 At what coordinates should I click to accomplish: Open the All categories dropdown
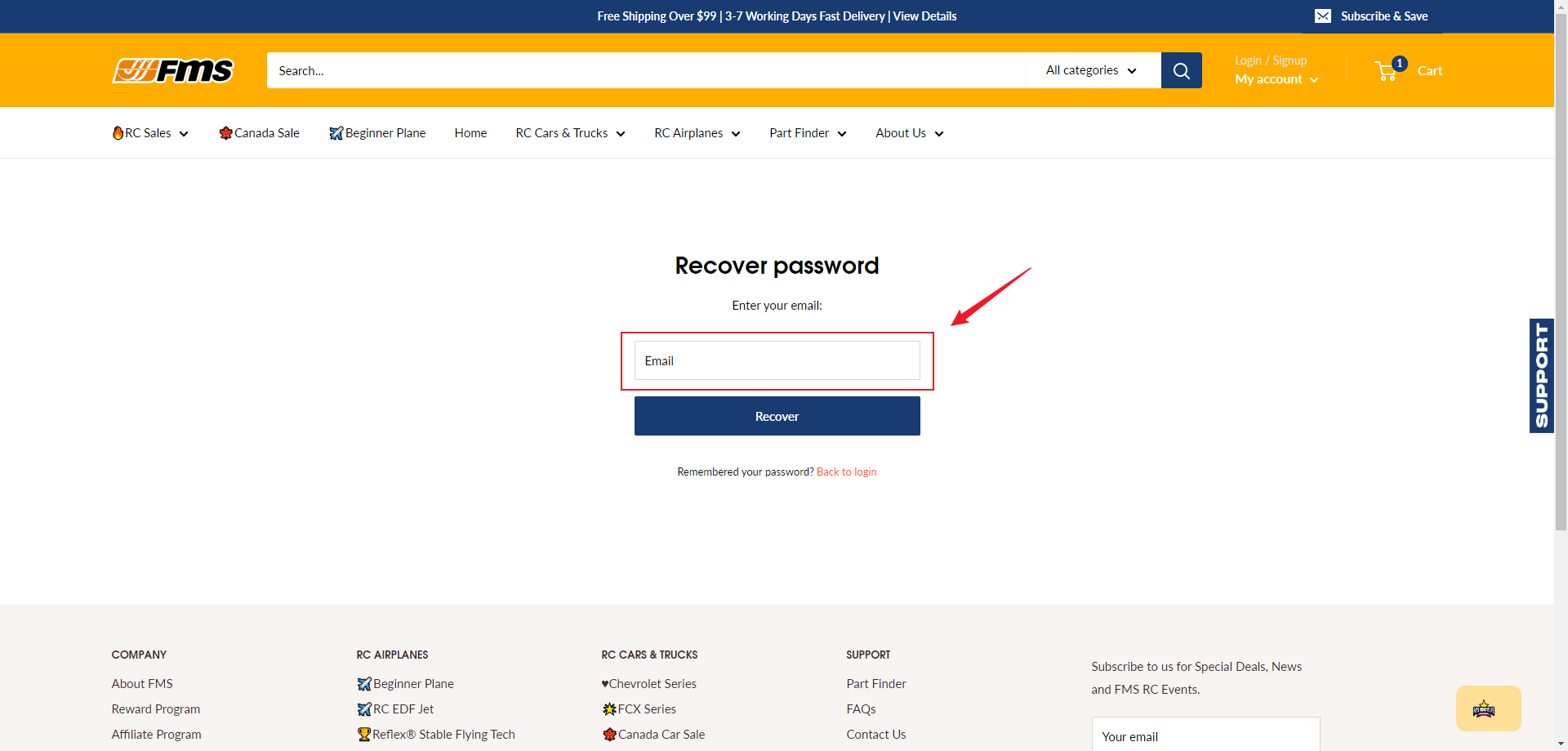tap(1091, 70)
